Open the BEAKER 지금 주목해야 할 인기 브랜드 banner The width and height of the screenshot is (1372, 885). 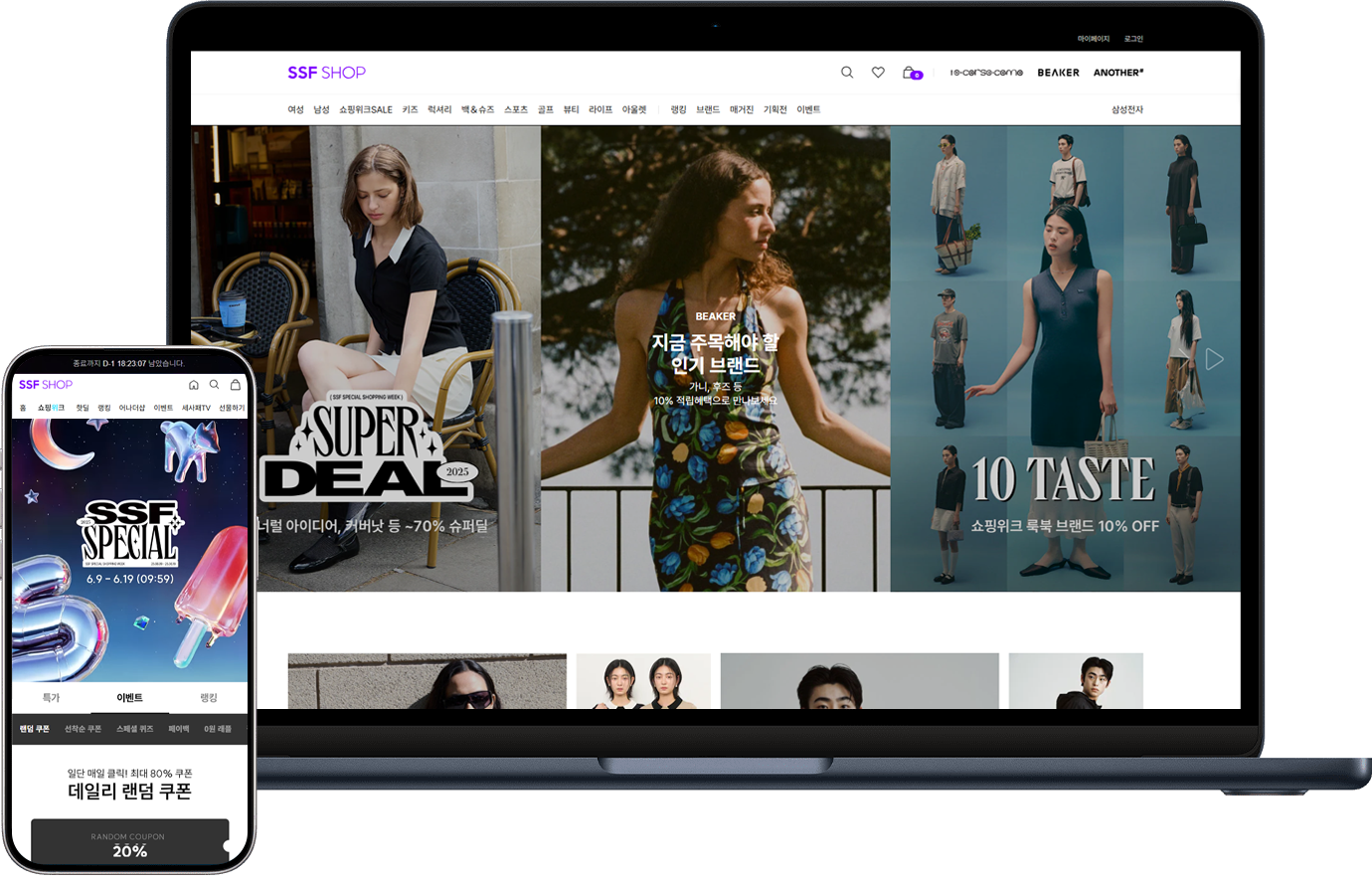click(x=716, y=358)
